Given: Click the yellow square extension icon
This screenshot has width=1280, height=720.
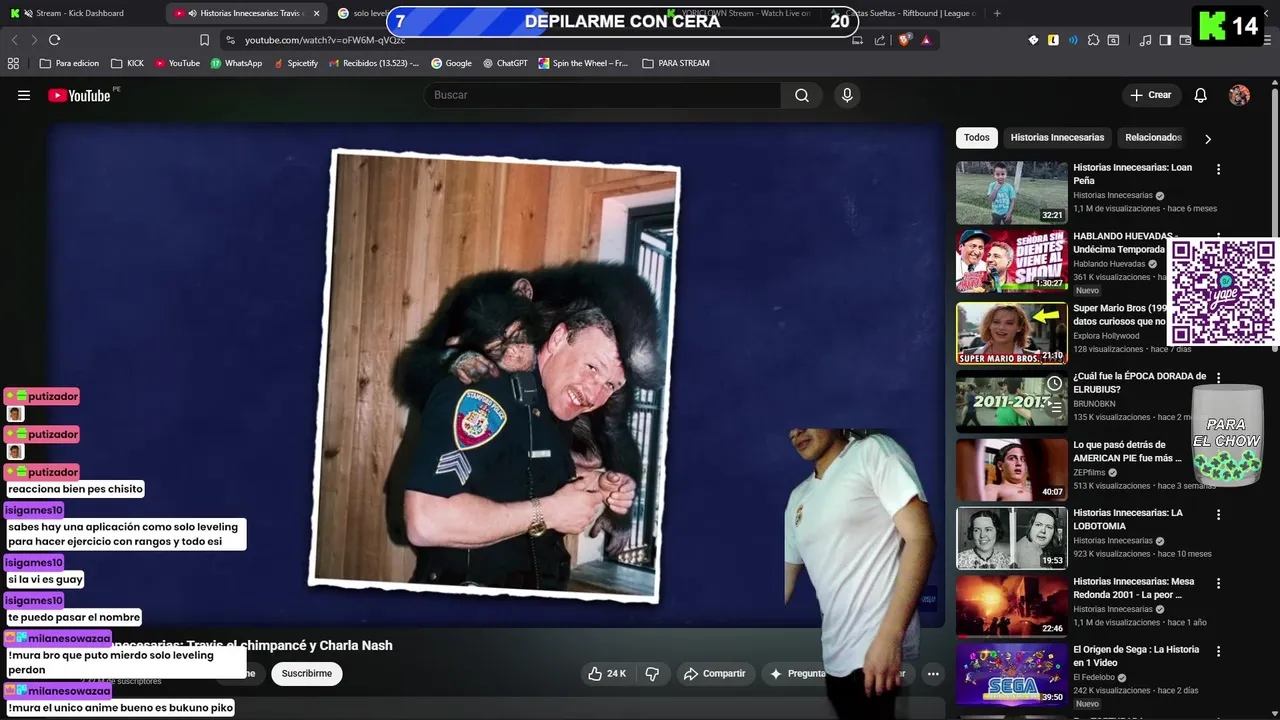Looking at the screenshot, I should pos(1053,40).
